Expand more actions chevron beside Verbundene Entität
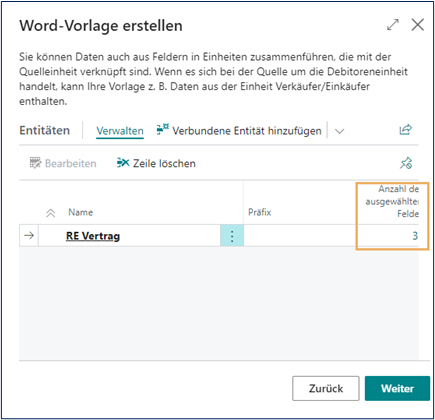The image size is (435, 420). [339, 131]
